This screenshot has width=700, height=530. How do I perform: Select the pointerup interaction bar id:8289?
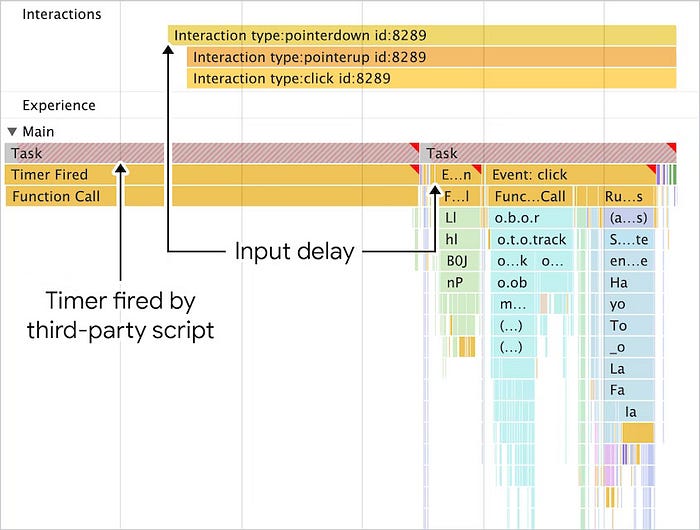(x=432, y=57)
